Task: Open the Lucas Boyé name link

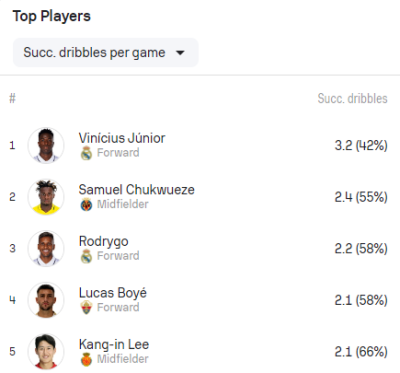Action: [113, 293]
